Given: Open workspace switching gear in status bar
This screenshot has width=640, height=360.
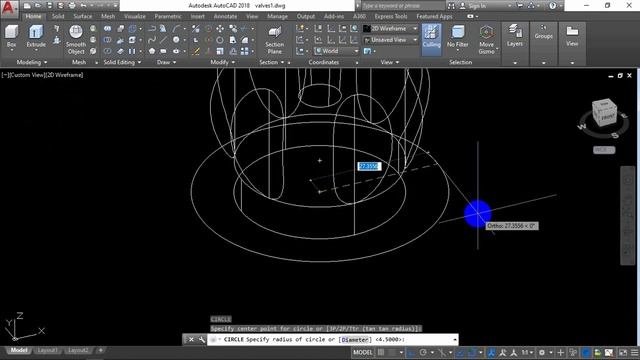Looking at the screenshot, I should (x=542, y=352).
